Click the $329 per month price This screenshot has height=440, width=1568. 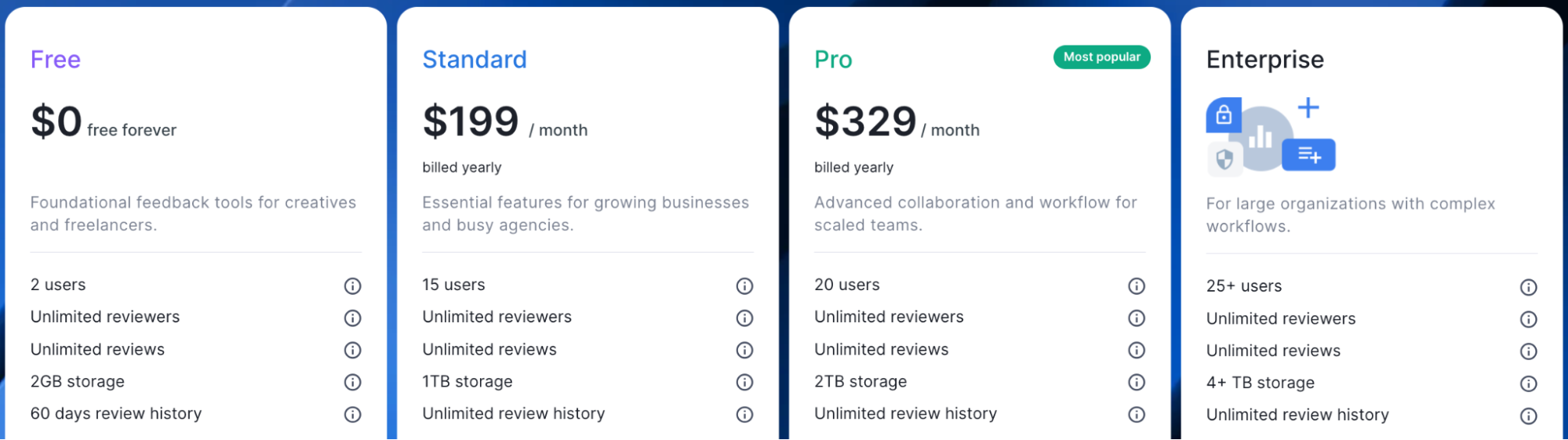(897, 123)
